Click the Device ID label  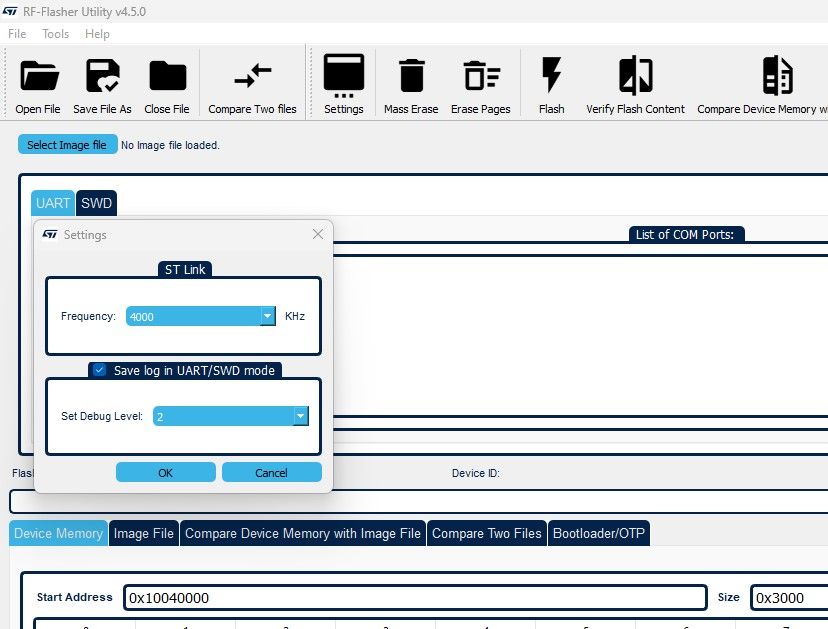(x=475, y=473)
